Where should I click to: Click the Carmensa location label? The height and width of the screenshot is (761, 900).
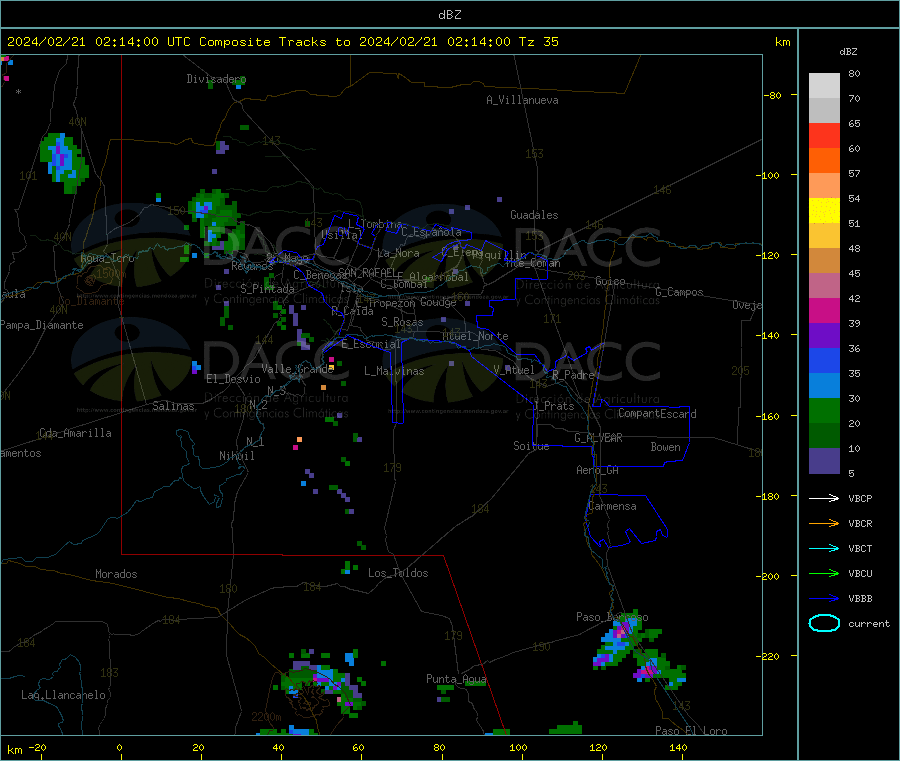tap(612, 506)
